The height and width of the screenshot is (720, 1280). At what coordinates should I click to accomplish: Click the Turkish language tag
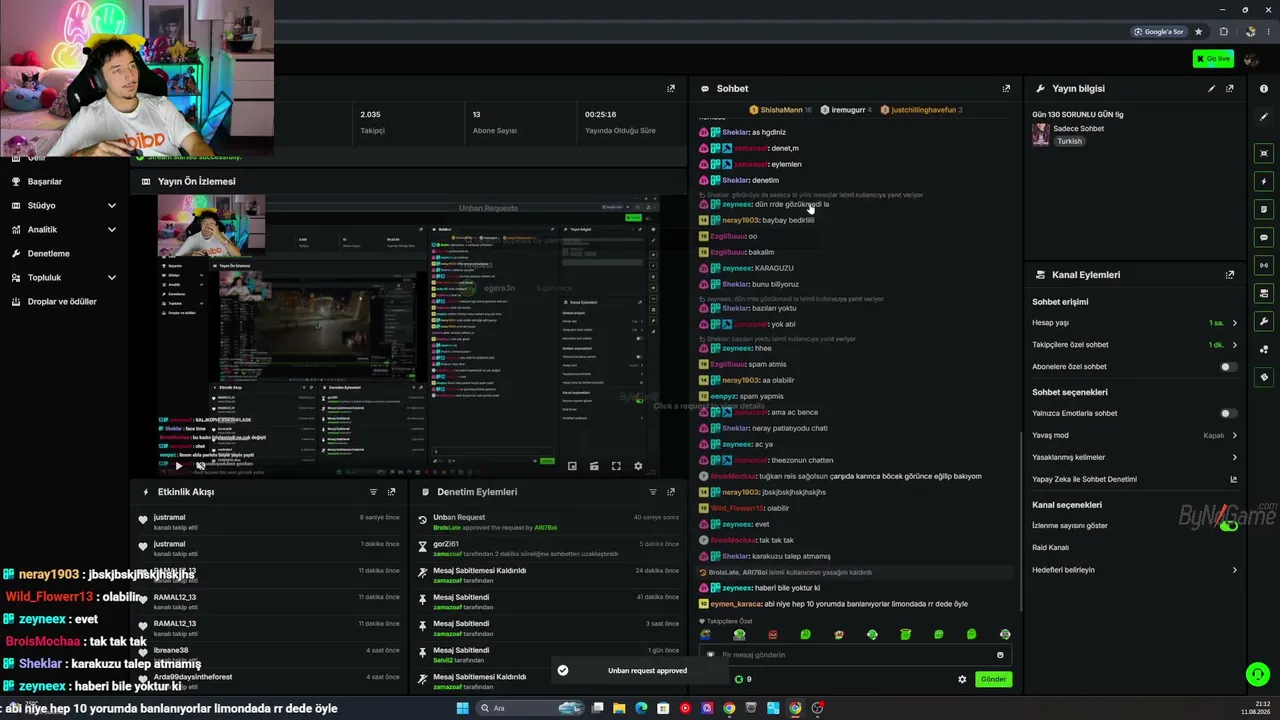coord(1070,142)
